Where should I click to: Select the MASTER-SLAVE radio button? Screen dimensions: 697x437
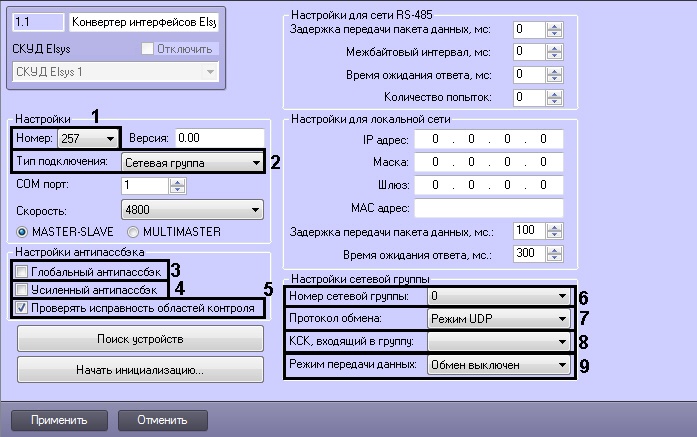click(23, 232)
